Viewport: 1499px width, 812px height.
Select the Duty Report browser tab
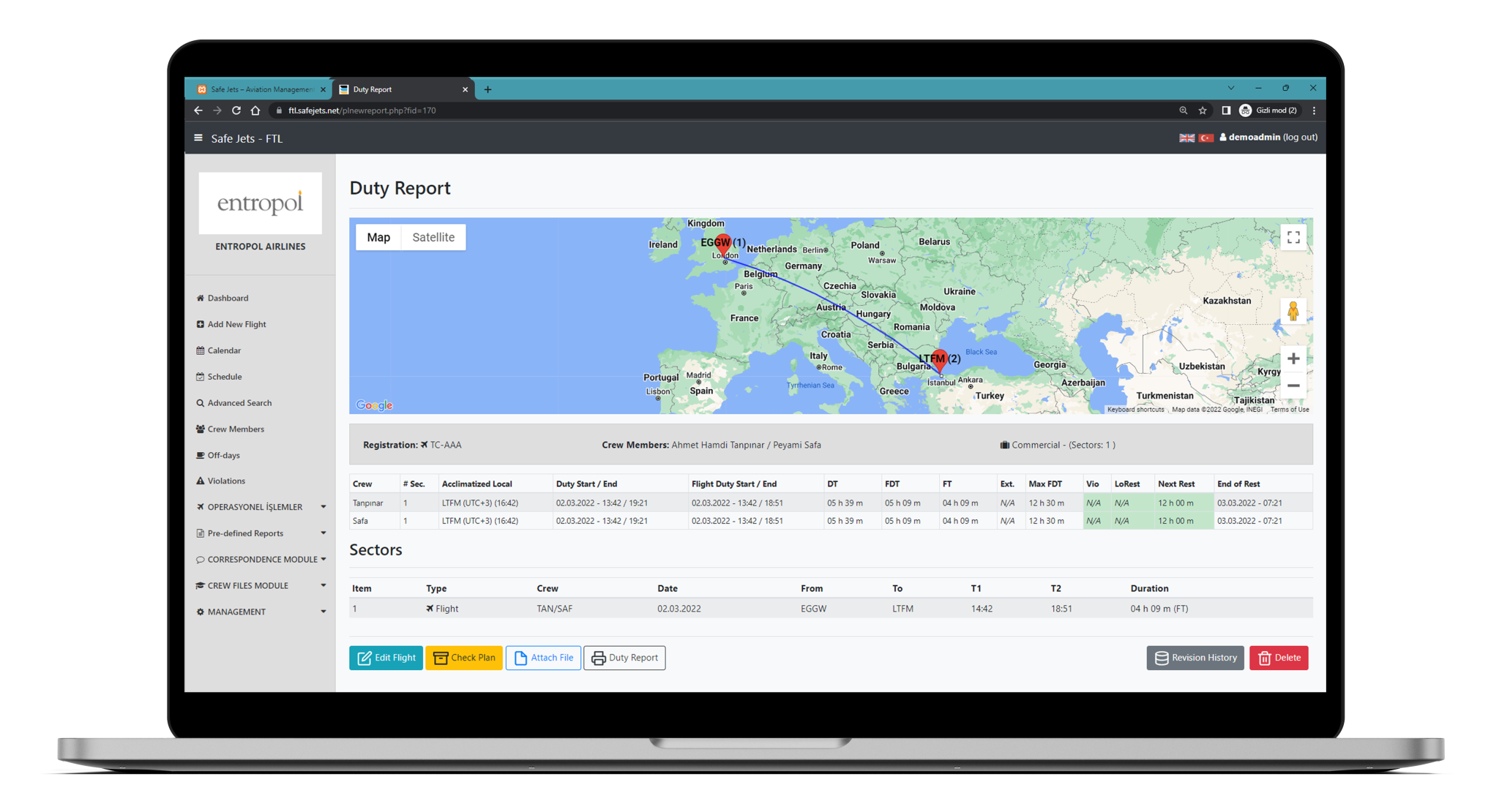point(399,89)
